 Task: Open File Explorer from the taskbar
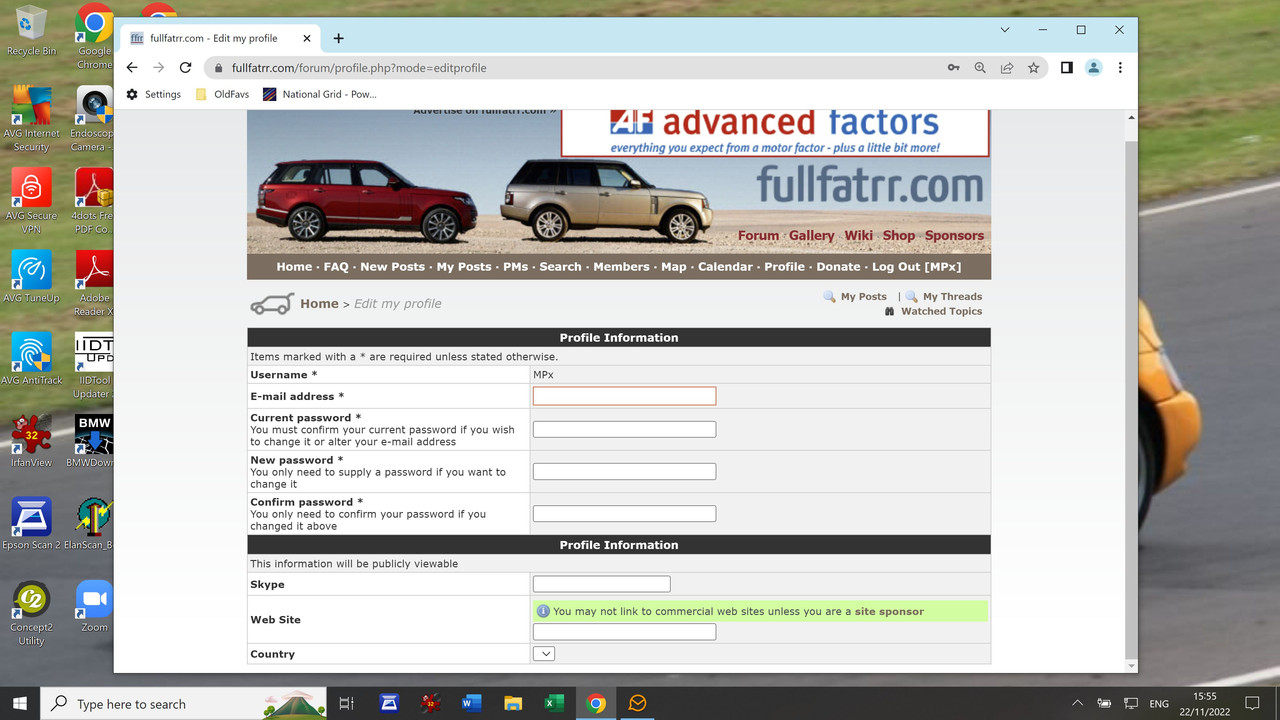click(x=513, y=703)
